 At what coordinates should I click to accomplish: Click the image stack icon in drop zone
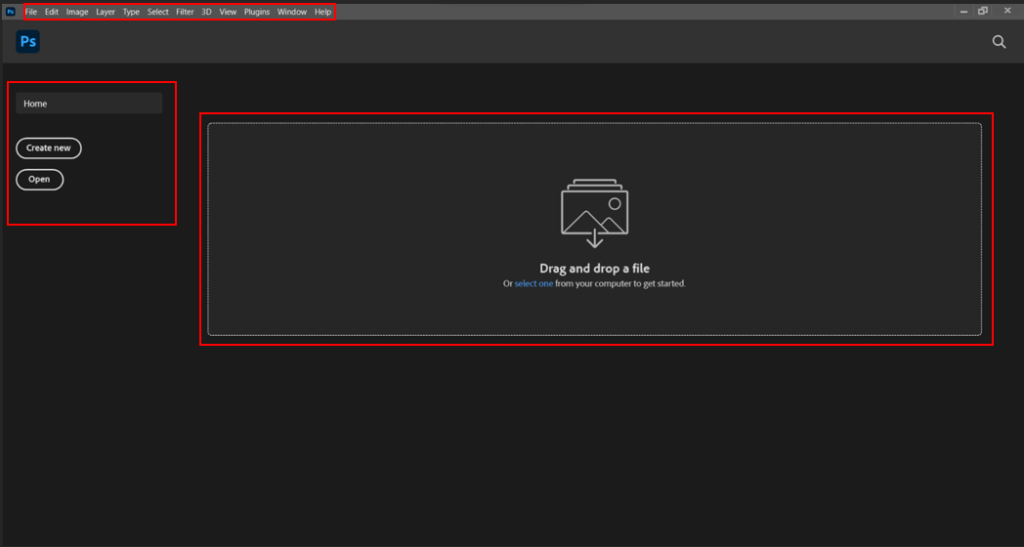pyautogui.click(x=594, y=212)
